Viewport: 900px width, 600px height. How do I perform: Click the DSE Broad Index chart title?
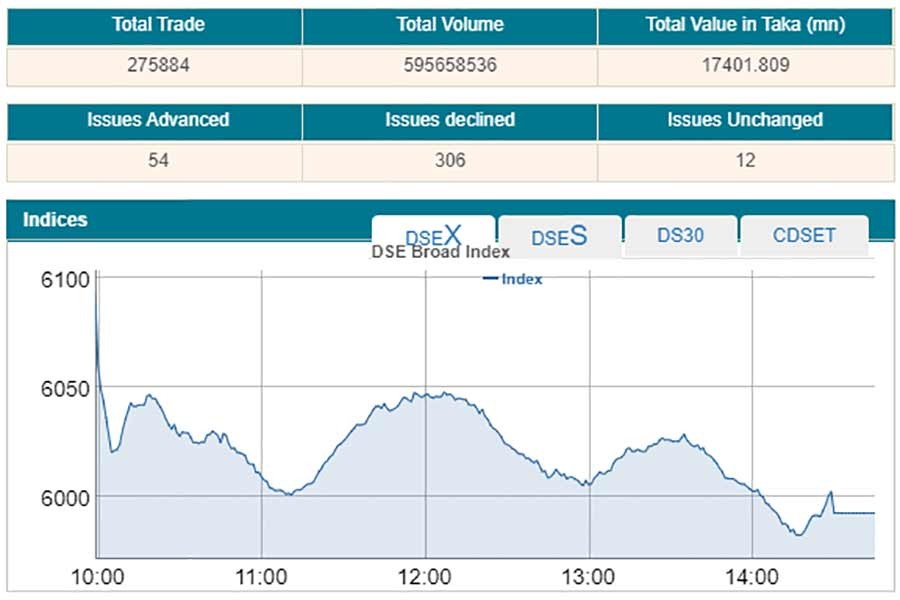pyautogui.click(x=440, y=252)
